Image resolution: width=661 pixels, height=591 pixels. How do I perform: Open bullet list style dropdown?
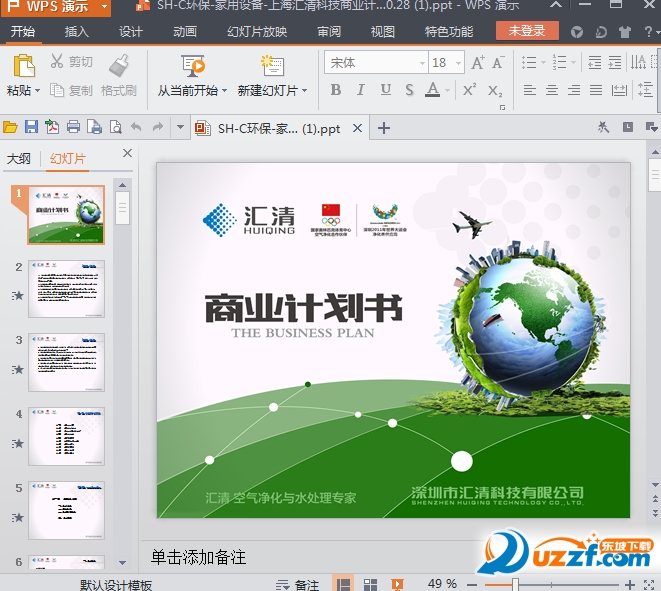point(543,63)
